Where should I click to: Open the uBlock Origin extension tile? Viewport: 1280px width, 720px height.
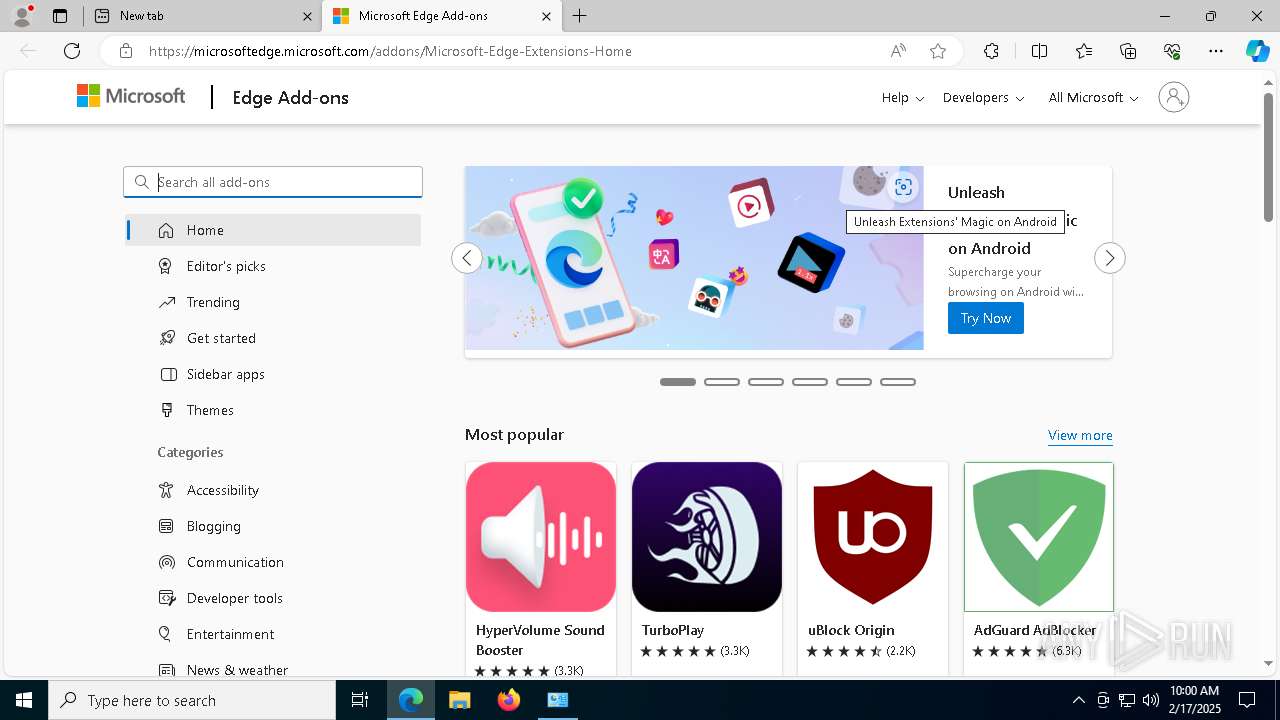tap(873, 568)
